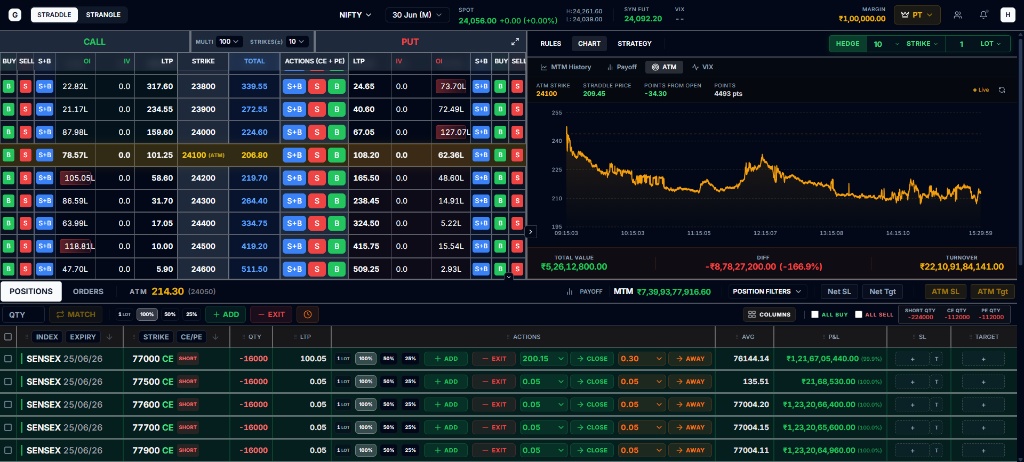The height and width of the screenshot is (462, 1024).
Task: Click call-side S+B icon for 24000 strike
Action: coord(44,132)
